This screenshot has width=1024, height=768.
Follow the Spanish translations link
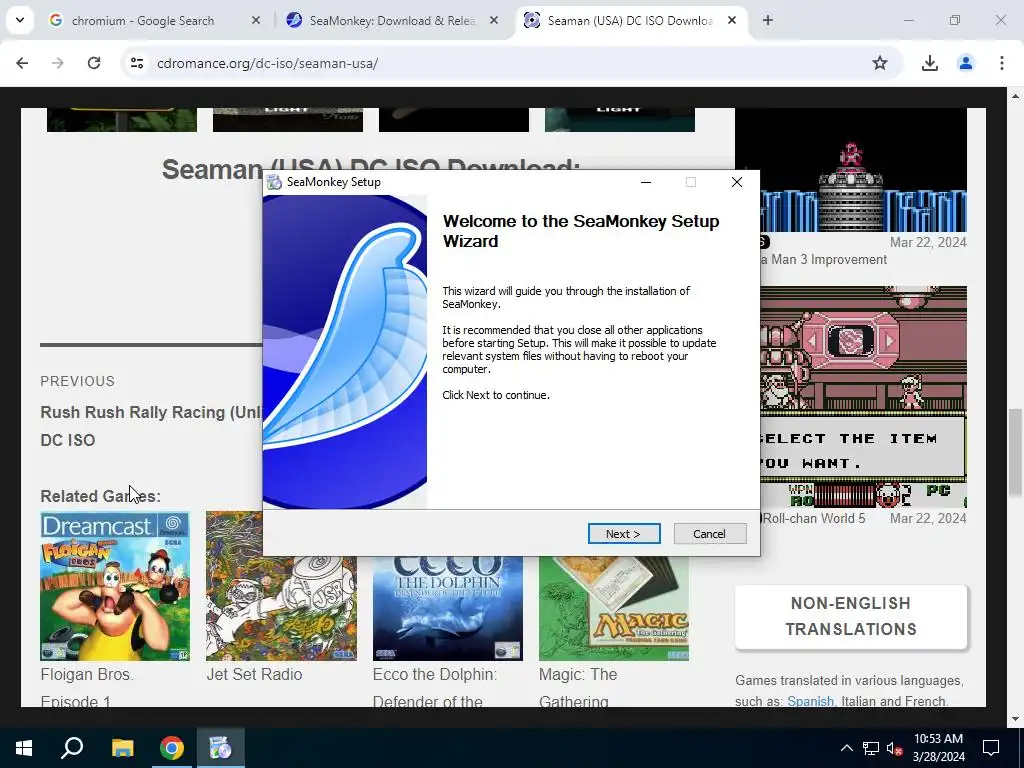(810, 701)
